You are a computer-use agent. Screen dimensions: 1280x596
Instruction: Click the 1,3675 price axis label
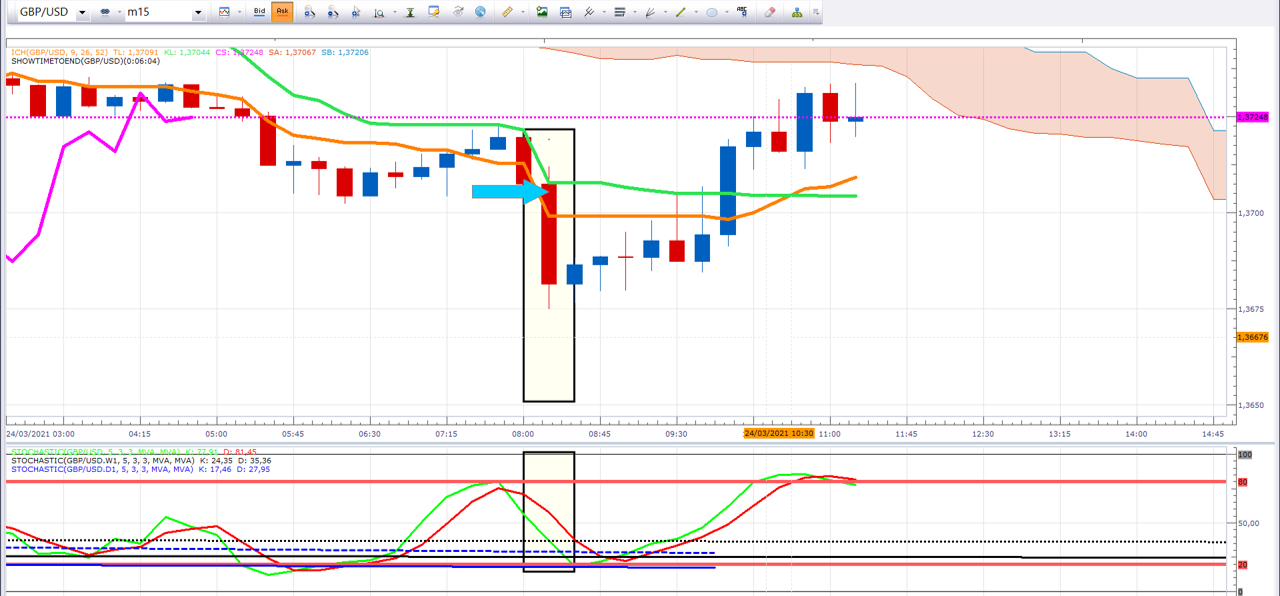1249,309
